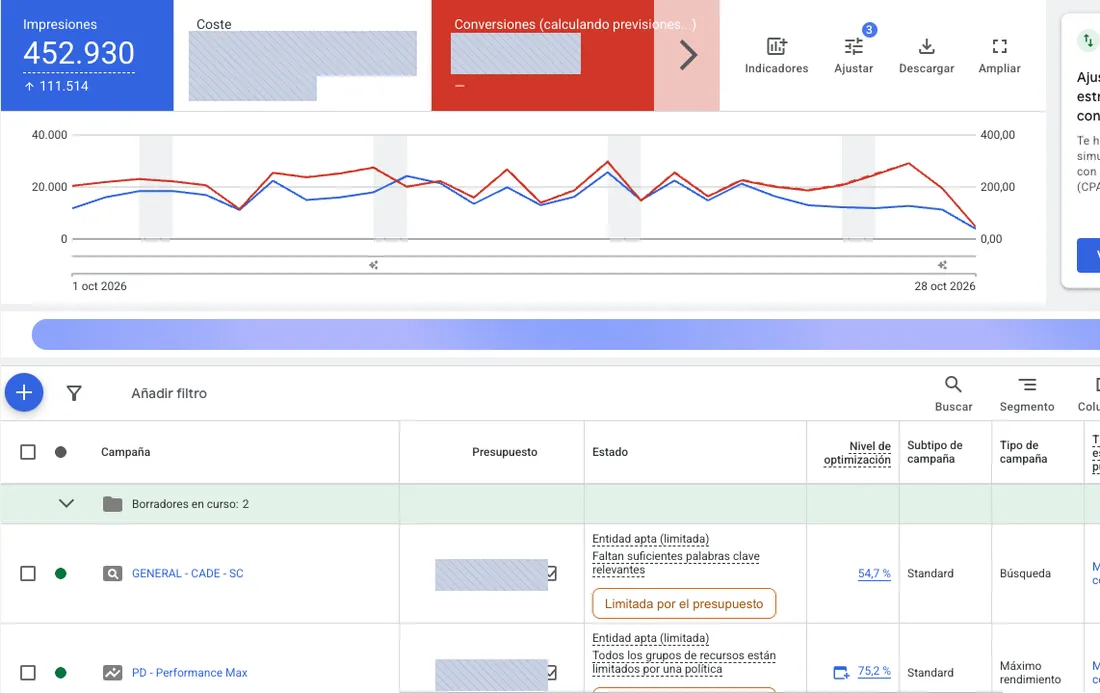Sort by the Campaña column header
Image resolution: width=1100 pixels, height=693 pixels.
point(125,452)
